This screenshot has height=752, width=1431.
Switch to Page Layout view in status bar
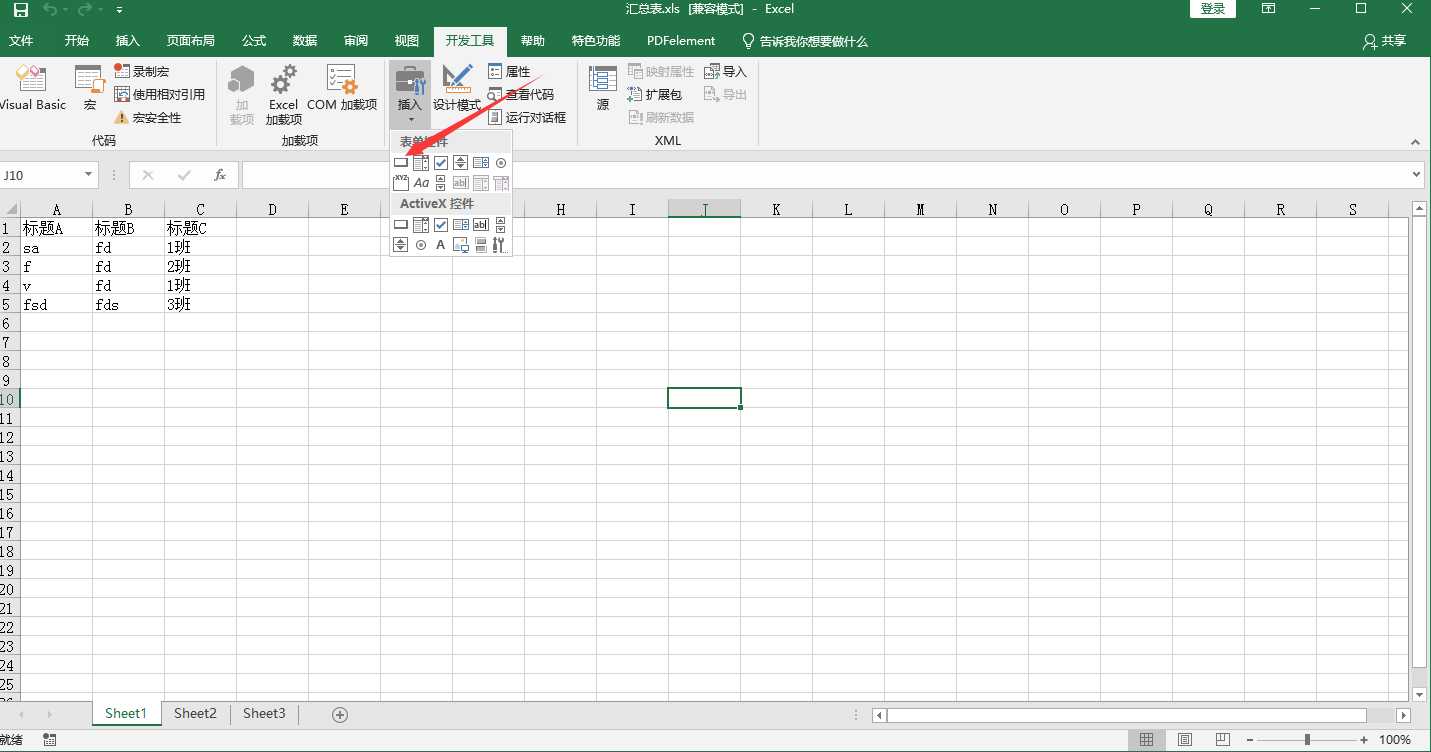click(x=1185, y=740)
